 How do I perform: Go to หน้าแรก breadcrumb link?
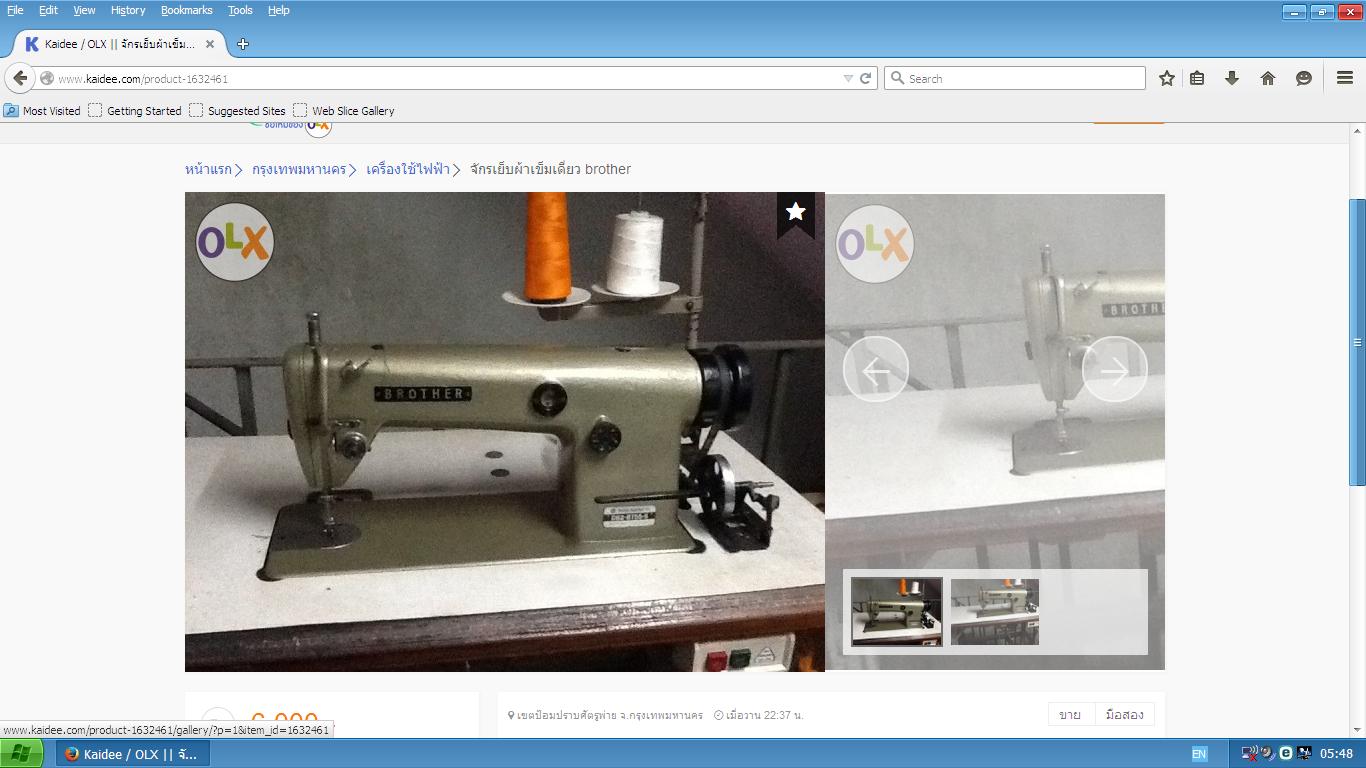point(208,169)
